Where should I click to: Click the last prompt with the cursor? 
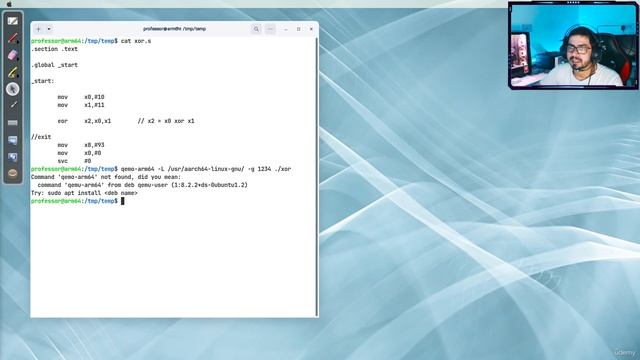click(78, 201)
